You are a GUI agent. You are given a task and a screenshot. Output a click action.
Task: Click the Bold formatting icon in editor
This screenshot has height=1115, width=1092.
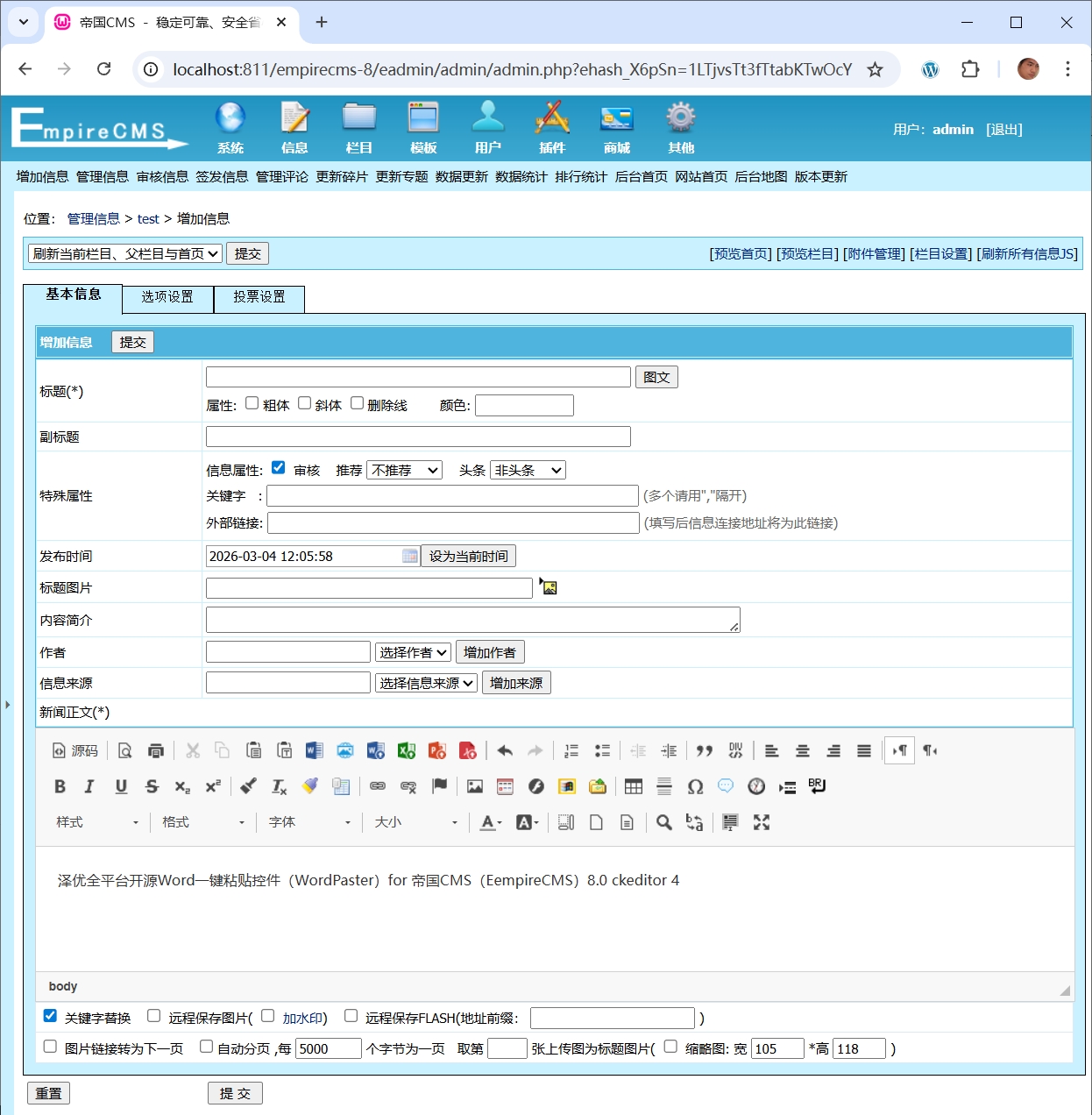point(60,786)
